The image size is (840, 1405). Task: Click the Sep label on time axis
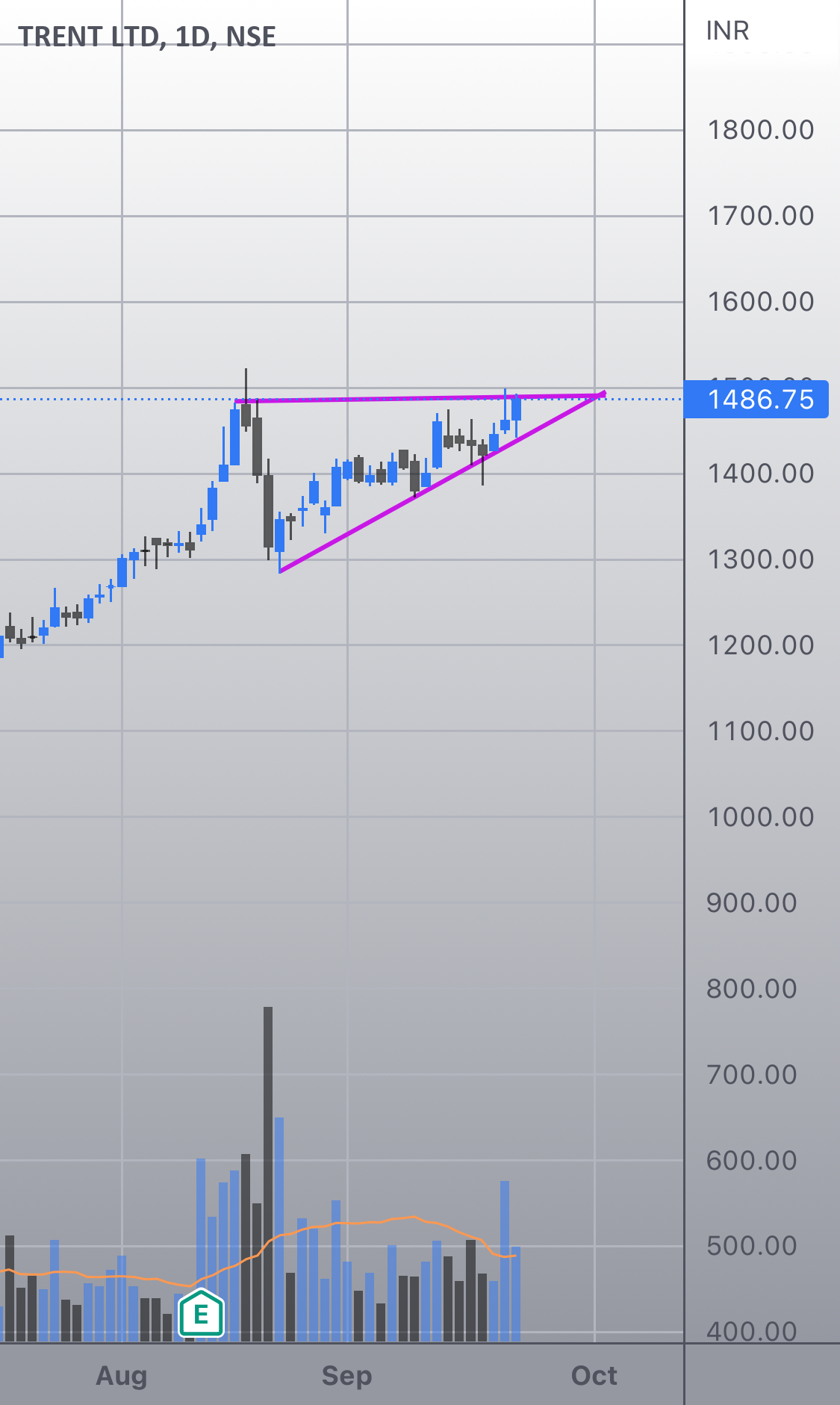pos(346,1375)
